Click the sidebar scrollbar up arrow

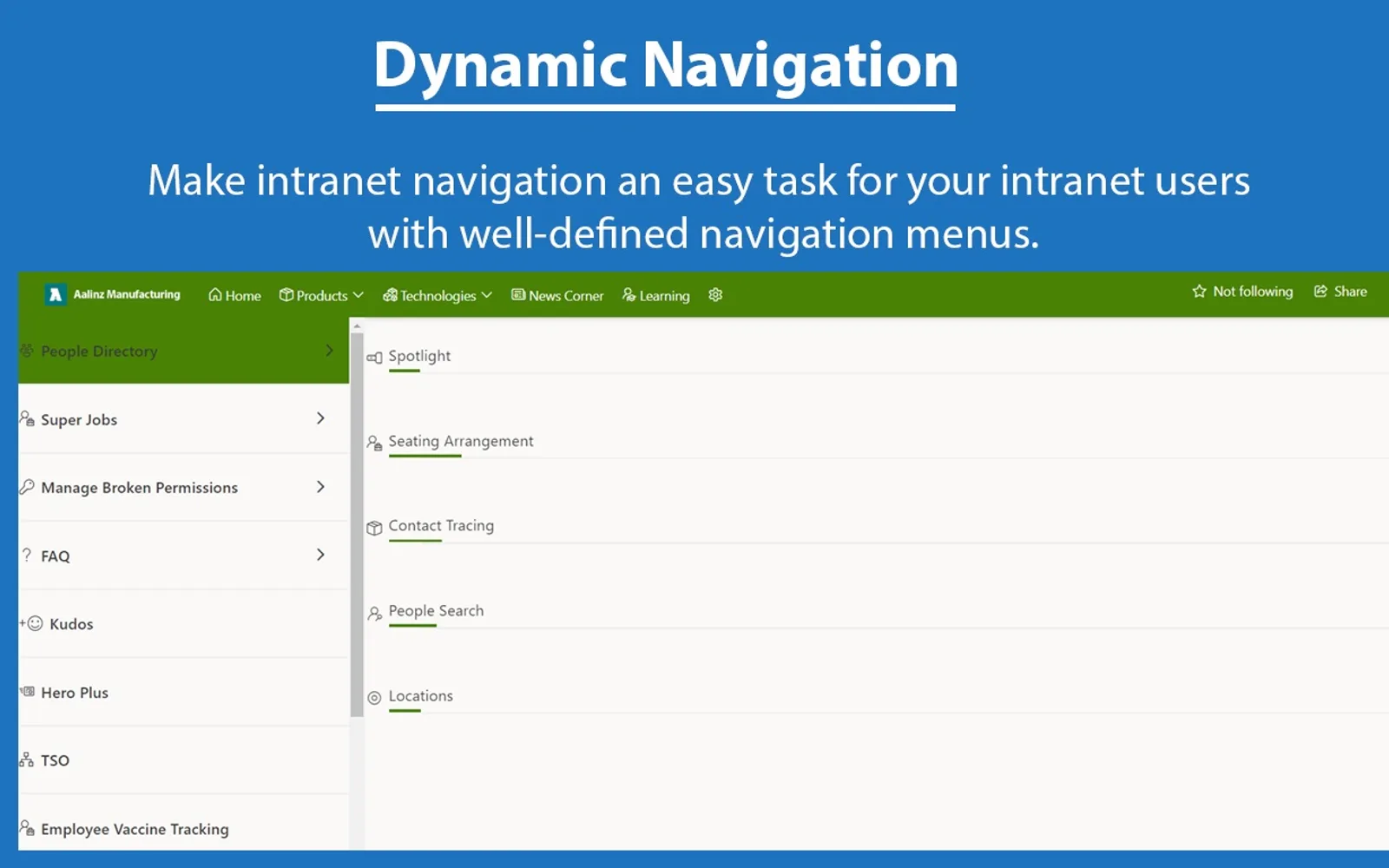click(x=357, y=325)
